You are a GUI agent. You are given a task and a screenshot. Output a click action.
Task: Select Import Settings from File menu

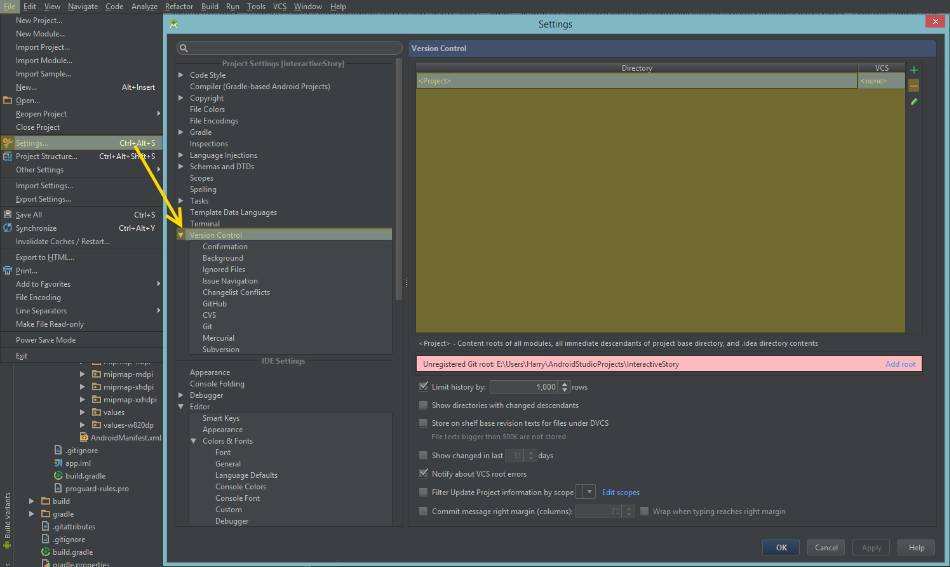pyautogui.click(x=44, y=185)
